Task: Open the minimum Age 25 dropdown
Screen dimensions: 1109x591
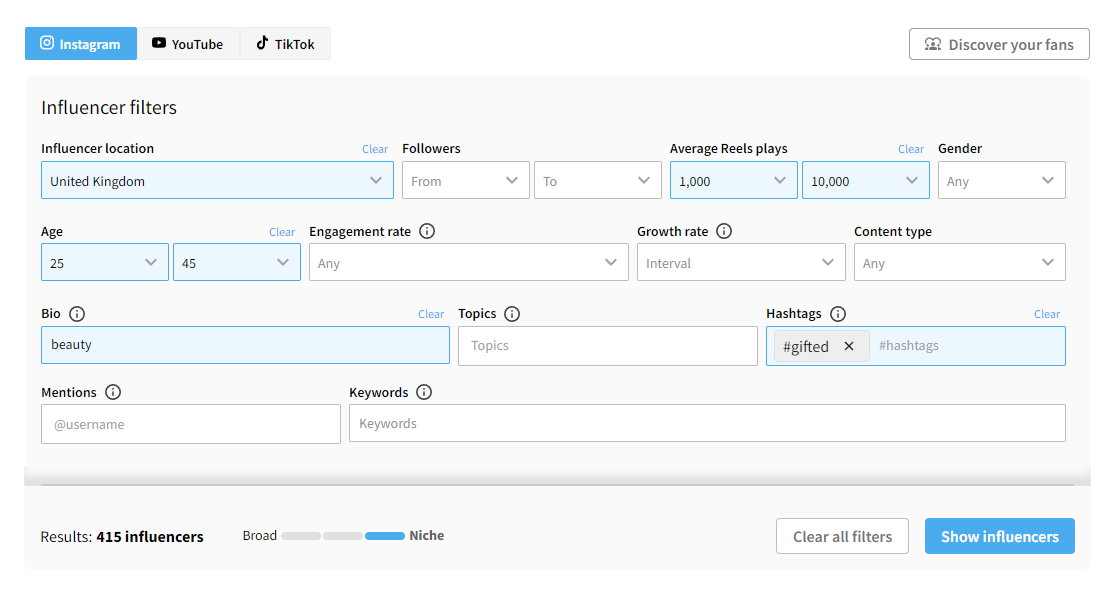Action: pos(105,262)
